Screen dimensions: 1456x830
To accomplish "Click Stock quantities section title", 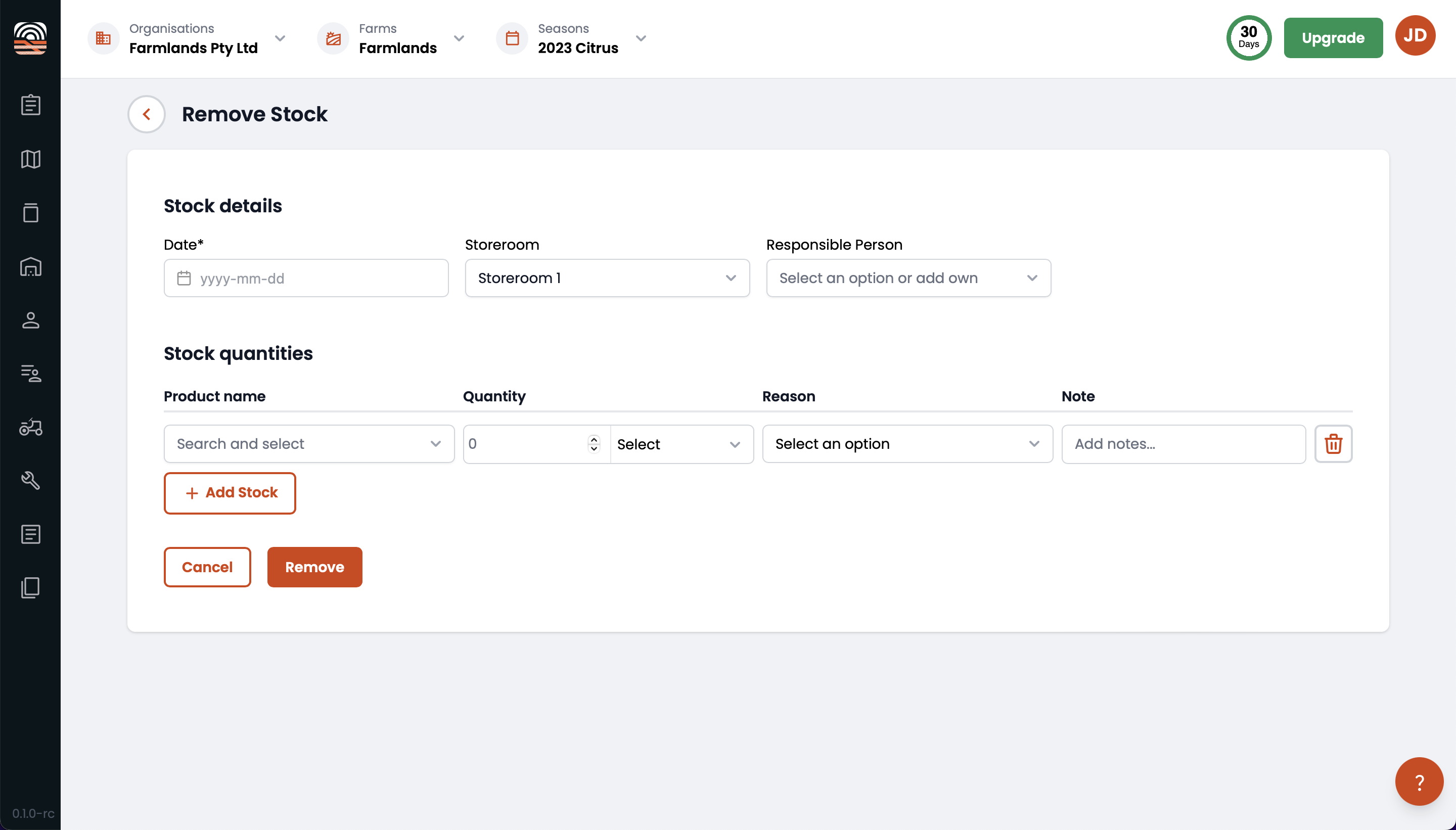I will (238, 353).
